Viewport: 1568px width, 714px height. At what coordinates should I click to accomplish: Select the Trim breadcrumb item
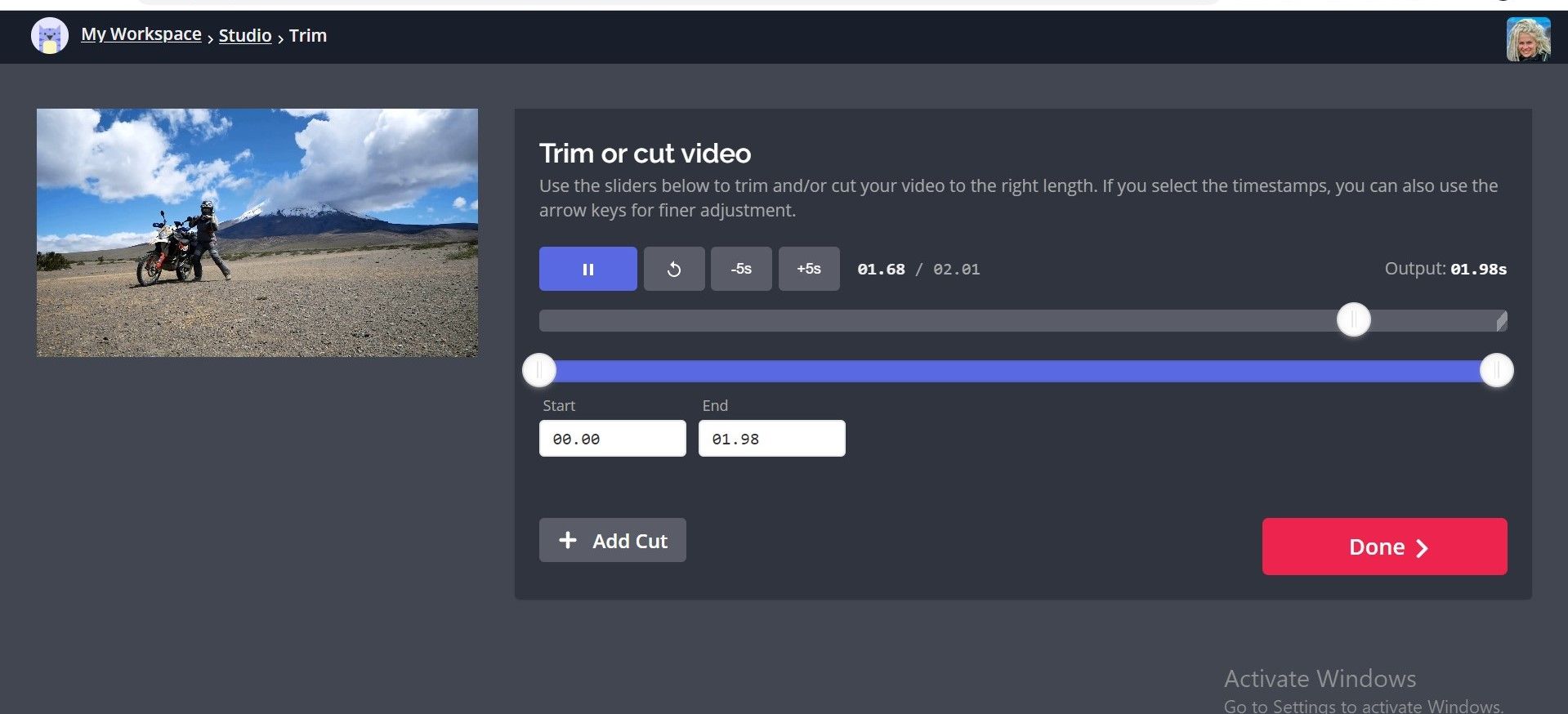pos(308,35)
